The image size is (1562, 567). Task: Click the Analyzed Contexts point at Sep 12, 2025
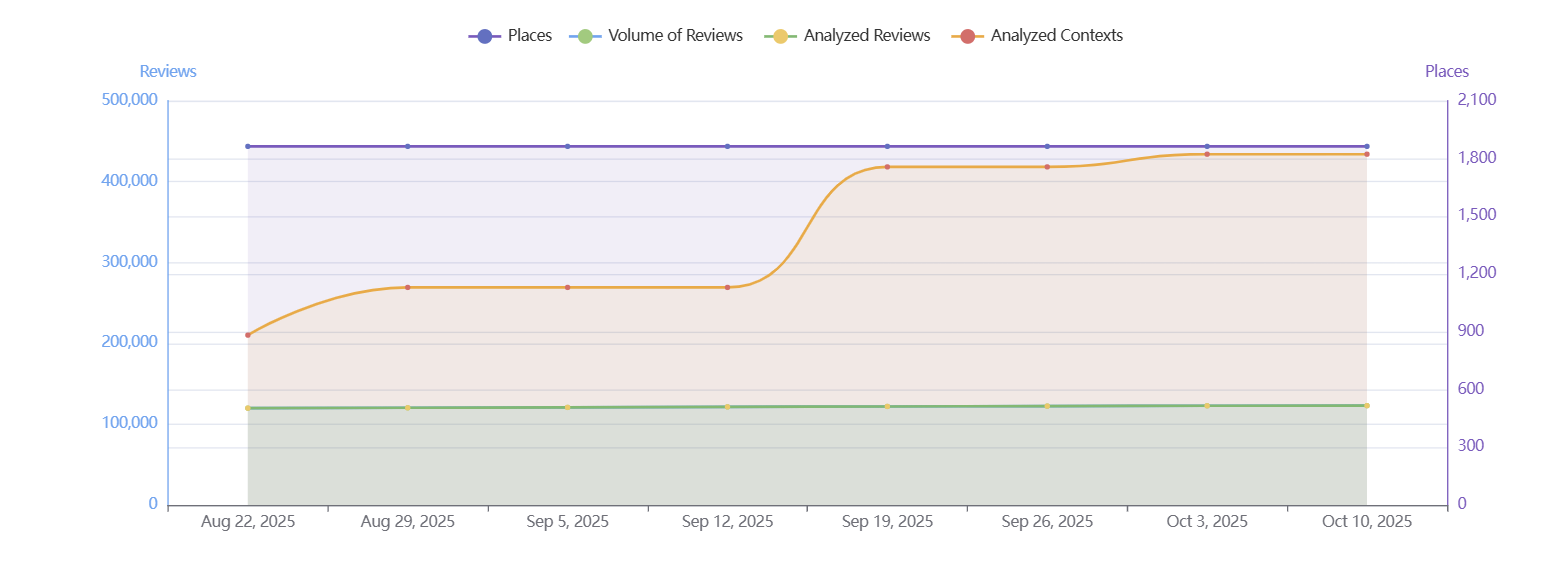point(727,287)
